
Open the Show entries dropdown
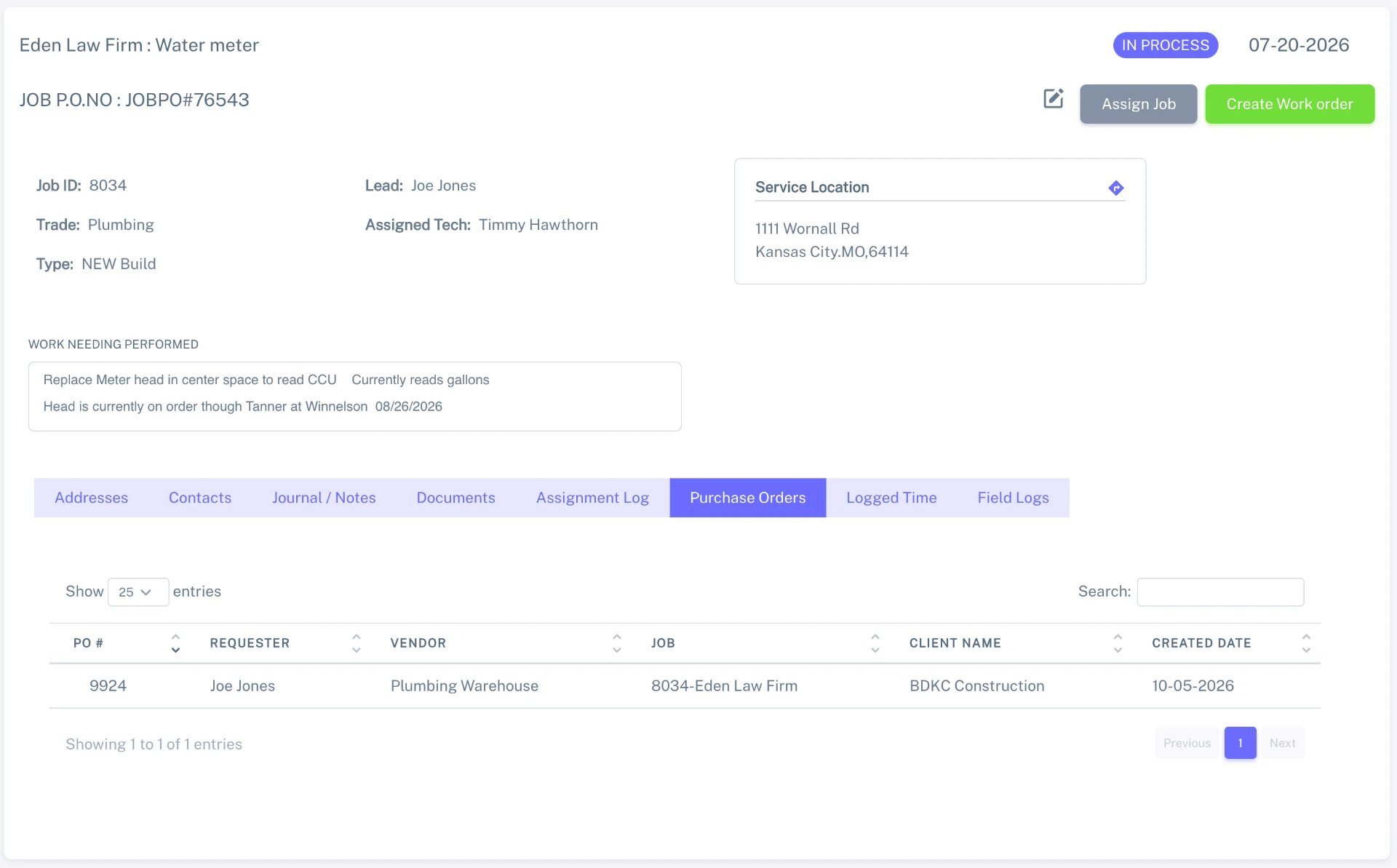(x=138, y=592)
